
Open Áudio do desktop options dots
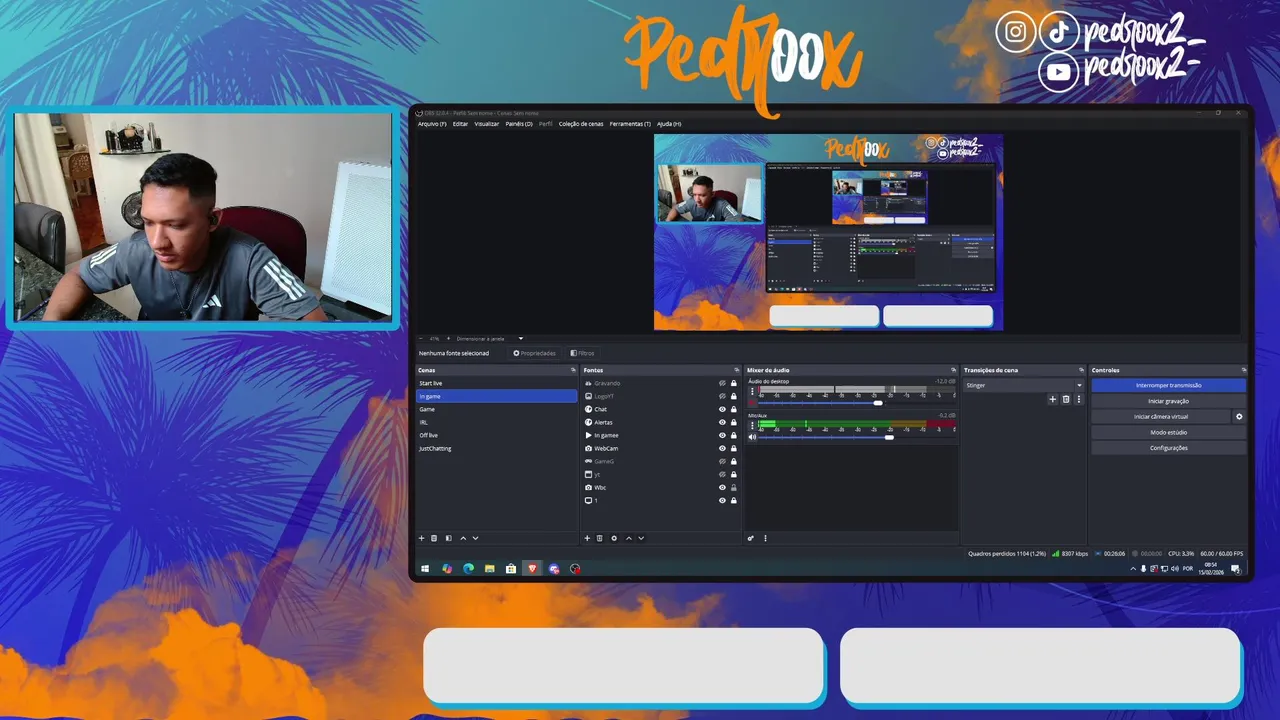752,392
